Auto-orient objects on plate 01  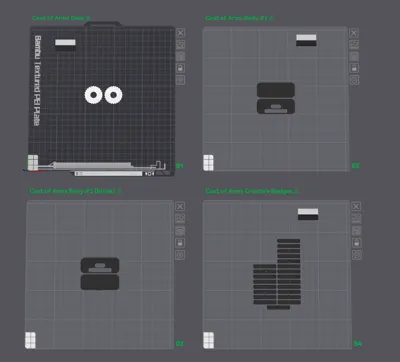coord(180,44)
